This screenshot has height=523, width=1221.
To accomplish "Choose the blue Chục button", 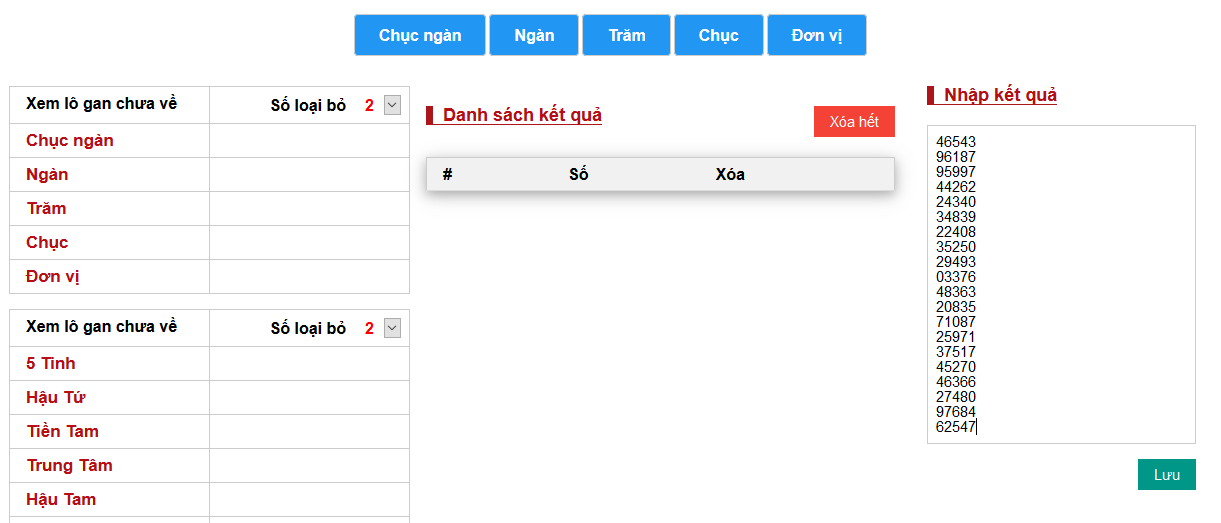I will (x=718, y=35).
